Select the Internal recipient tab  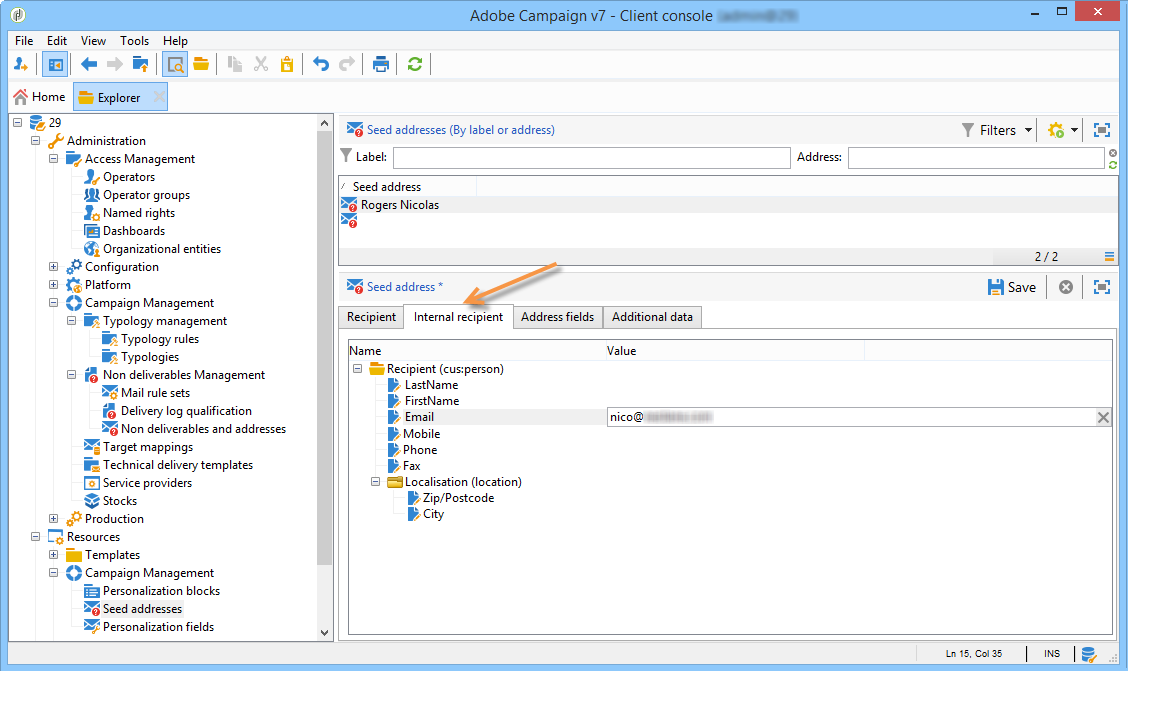tap(458, 317)
